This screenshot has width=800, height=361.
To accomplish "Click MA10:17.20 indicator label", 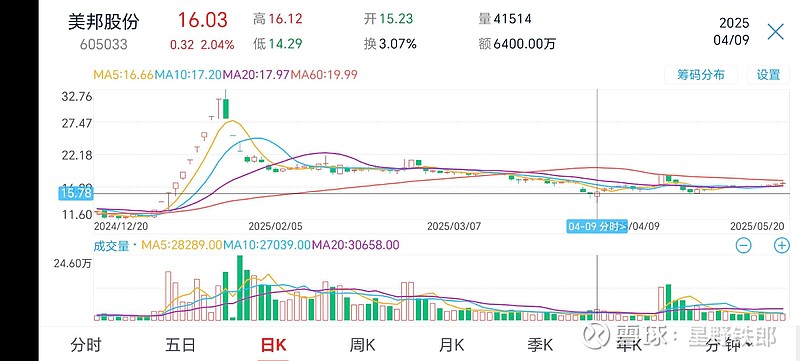I will pyautogui.click(x=188, y=75).
